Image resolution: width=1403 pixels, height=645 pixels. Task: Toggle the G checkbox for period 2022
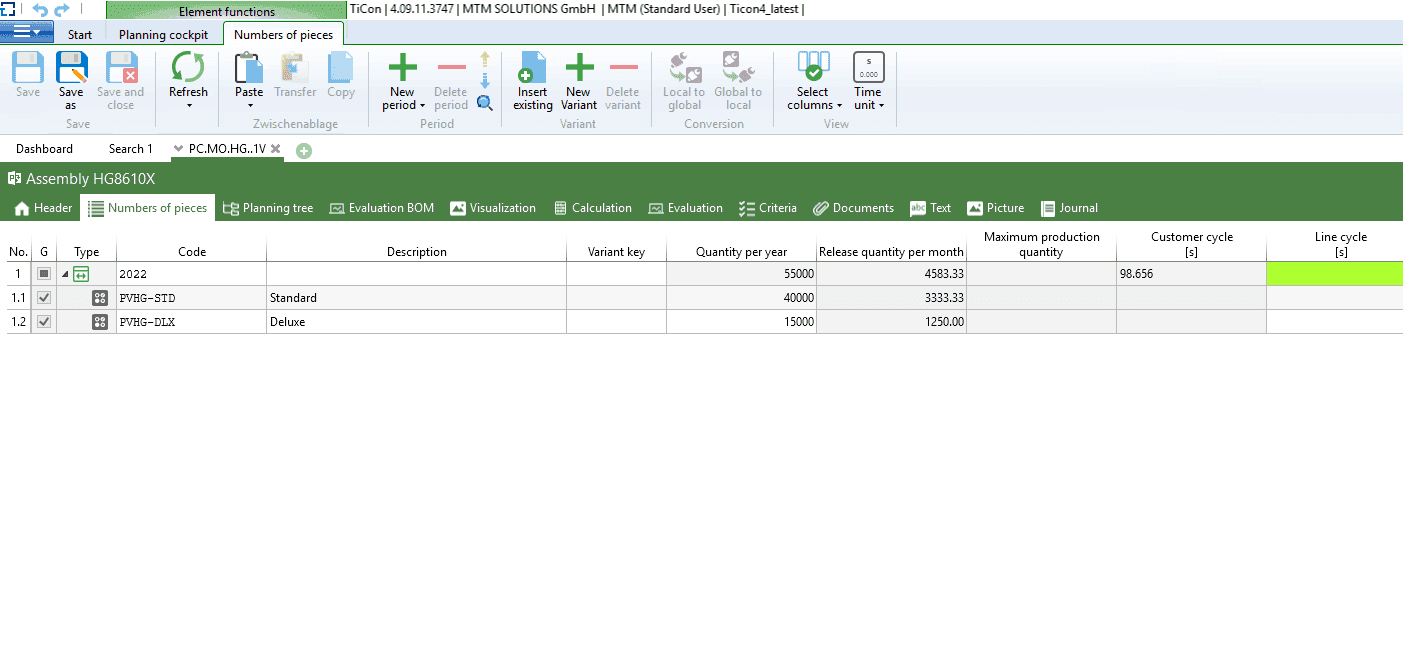click(44, 274)
